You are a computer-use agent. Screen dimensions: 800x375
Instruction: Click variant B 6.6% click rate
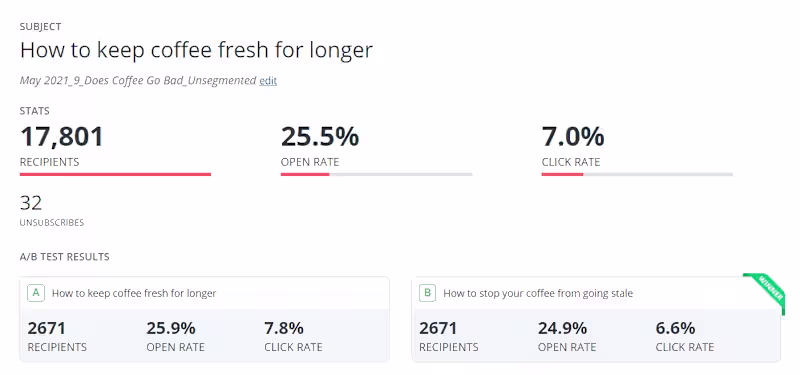[676, 328]
